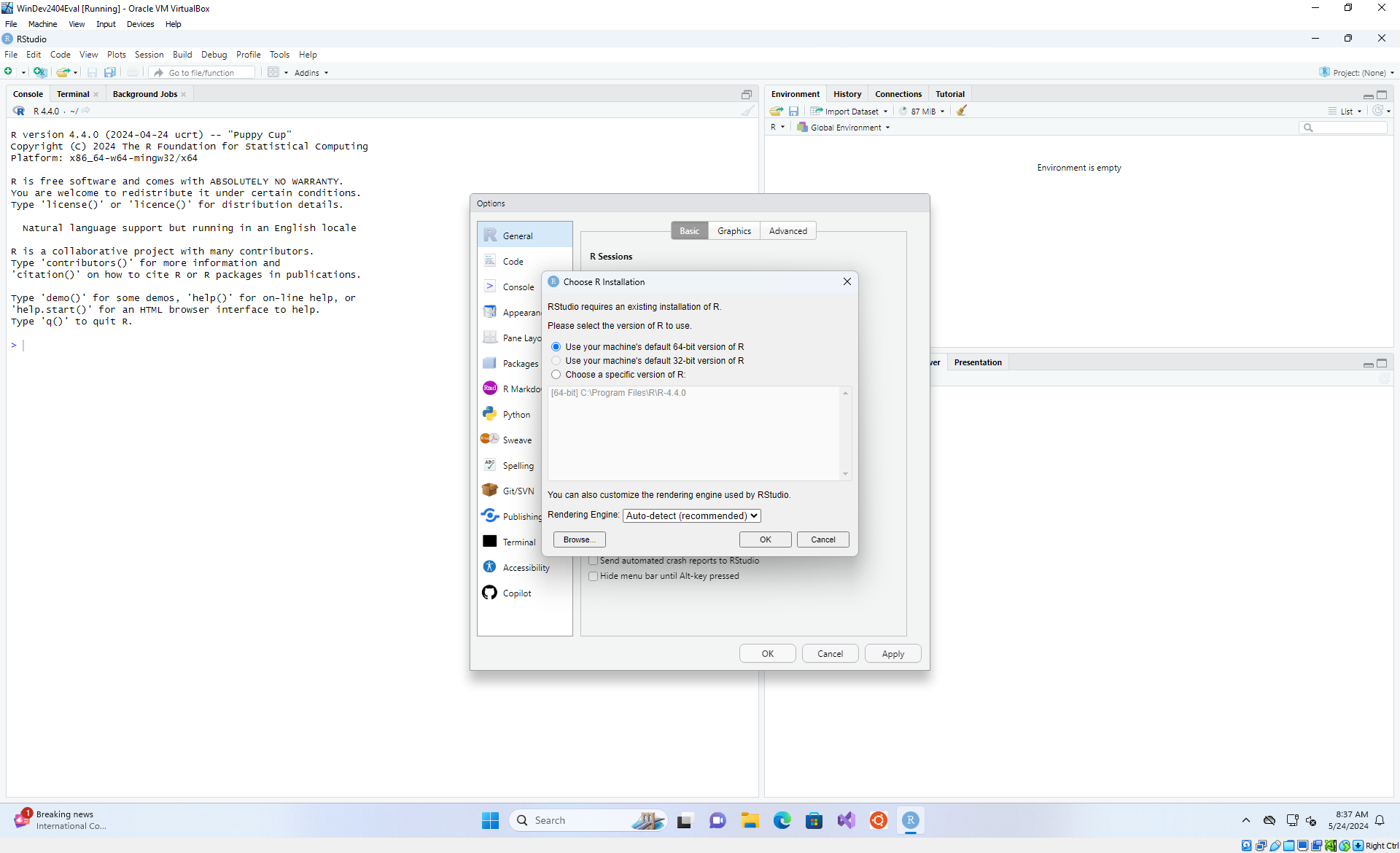Viewport: 1400px width, 853px height.
Task: Open the Session menu in RStudio
Action: 149,55
